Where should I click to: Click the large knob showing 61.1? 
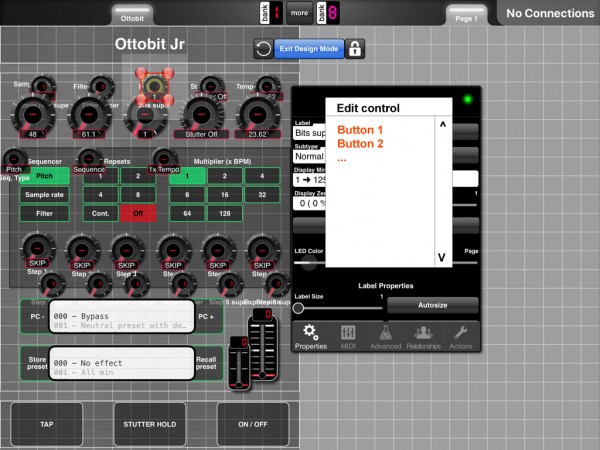click(89, 115)
